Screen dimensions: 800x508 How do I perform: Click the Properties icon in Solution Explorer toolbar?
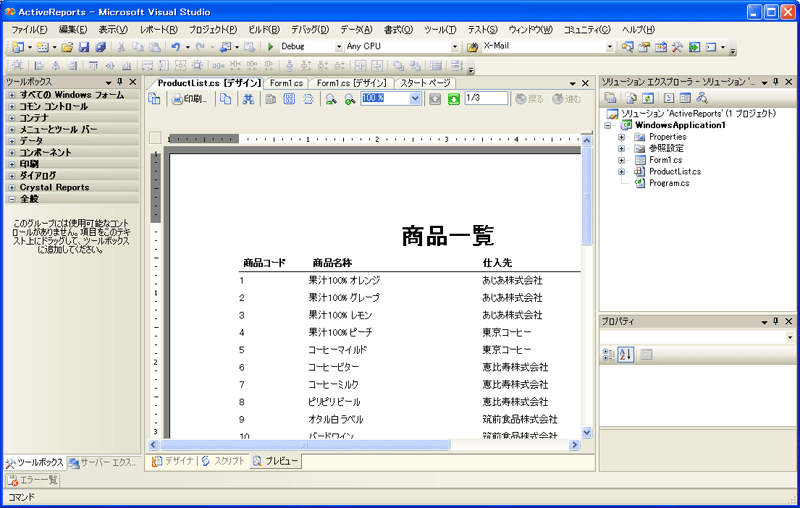click(610, 98)
